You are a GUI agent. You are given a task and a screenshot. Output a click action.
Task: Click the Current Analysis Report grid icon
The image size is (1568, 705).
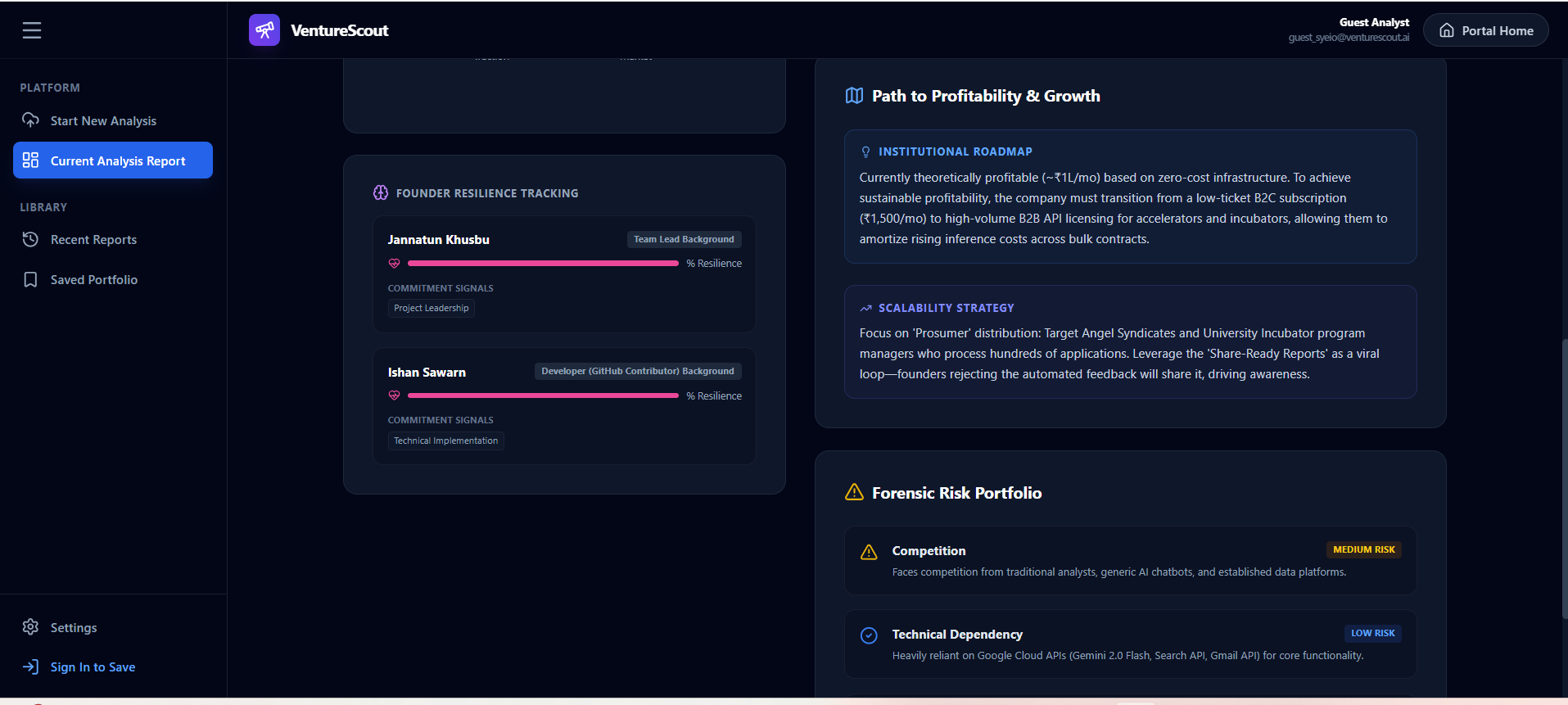(x=31, y=160)
